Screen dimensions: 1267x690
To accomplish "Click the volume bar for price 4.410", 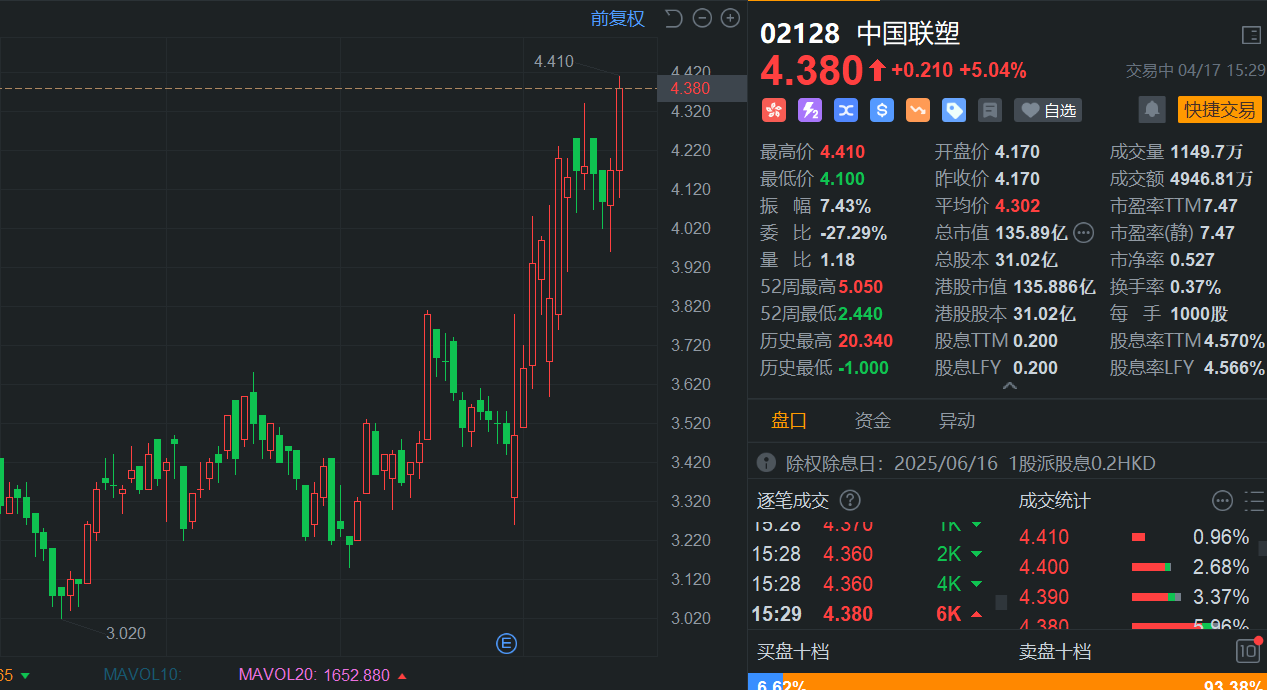I will (1138, 537).
